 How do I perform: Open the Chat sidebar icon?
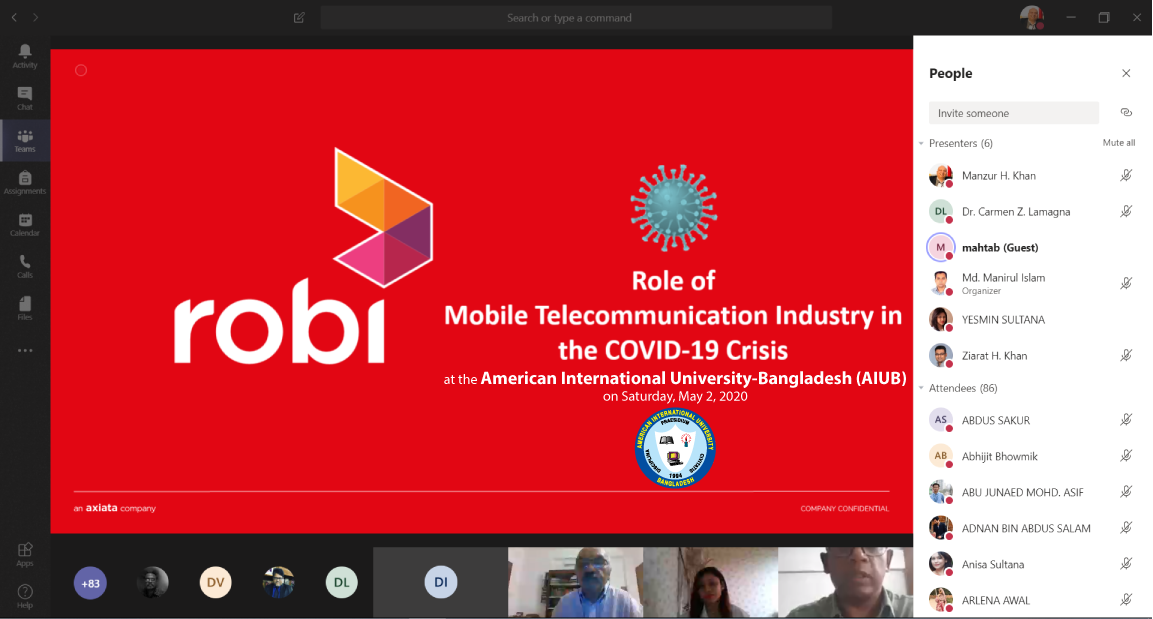point(25,98)
